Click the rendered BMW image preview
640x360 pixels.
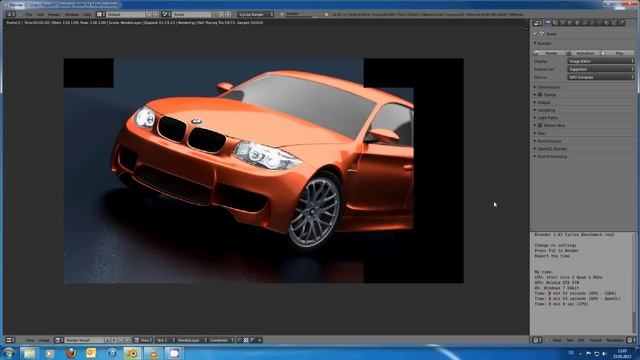click(x=263, y=170)
